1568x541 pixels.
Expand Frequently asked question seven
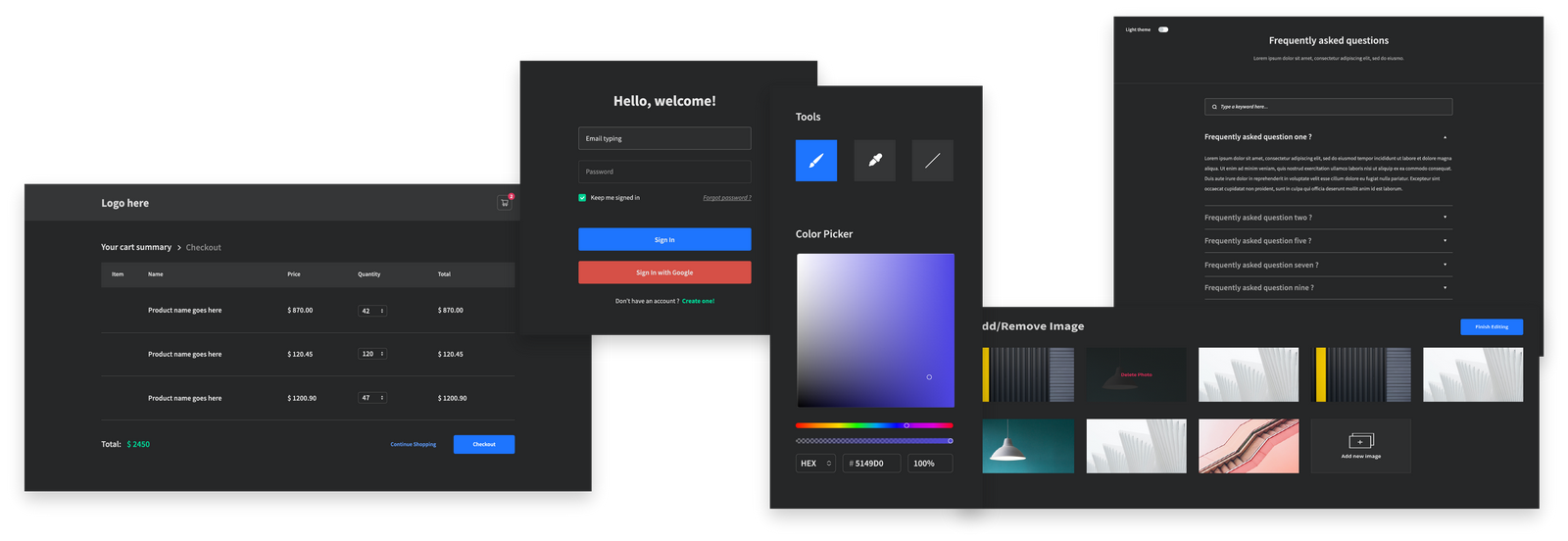(x=1445, y=265)
